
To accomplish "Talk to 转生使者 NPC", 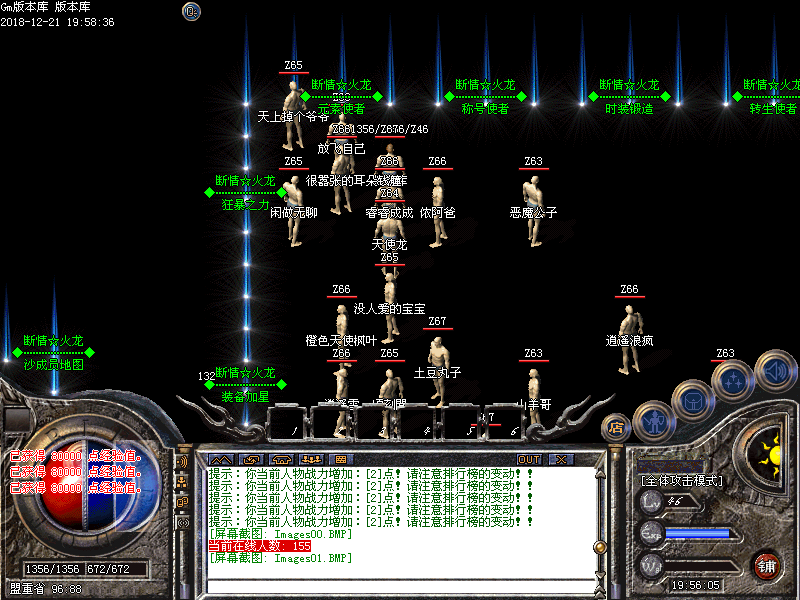I will pyautogui.click(x=773, y=108).
